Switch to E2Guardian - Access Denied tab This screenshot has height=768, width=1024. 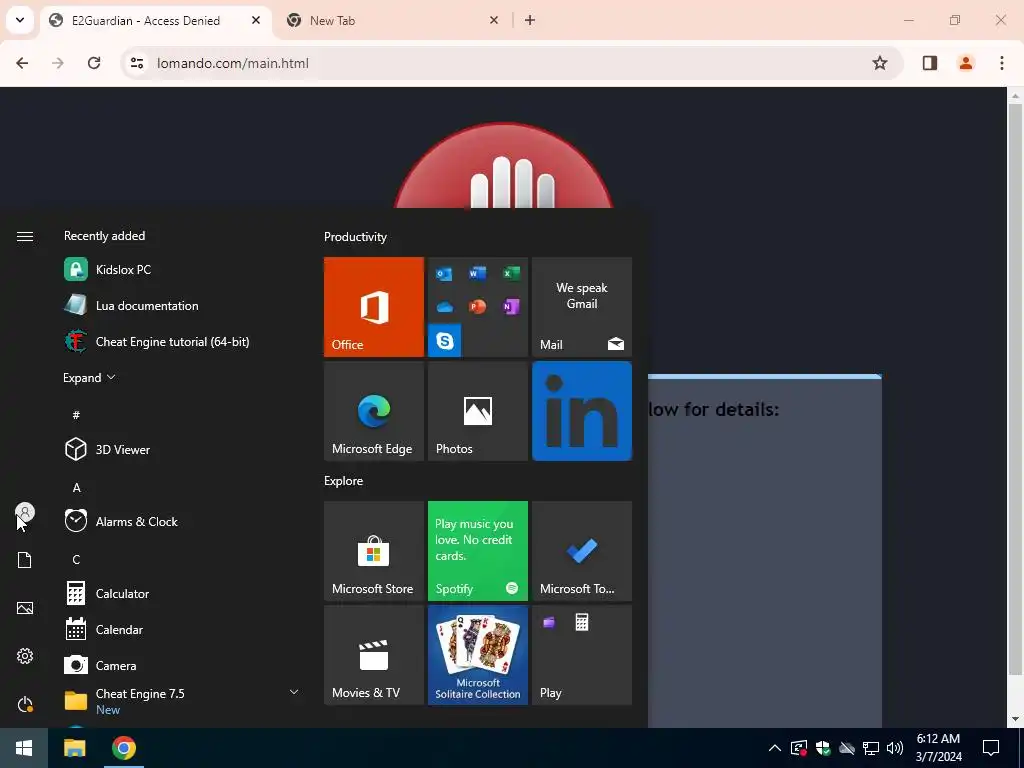pyautogui.click(x=156, y=21)
